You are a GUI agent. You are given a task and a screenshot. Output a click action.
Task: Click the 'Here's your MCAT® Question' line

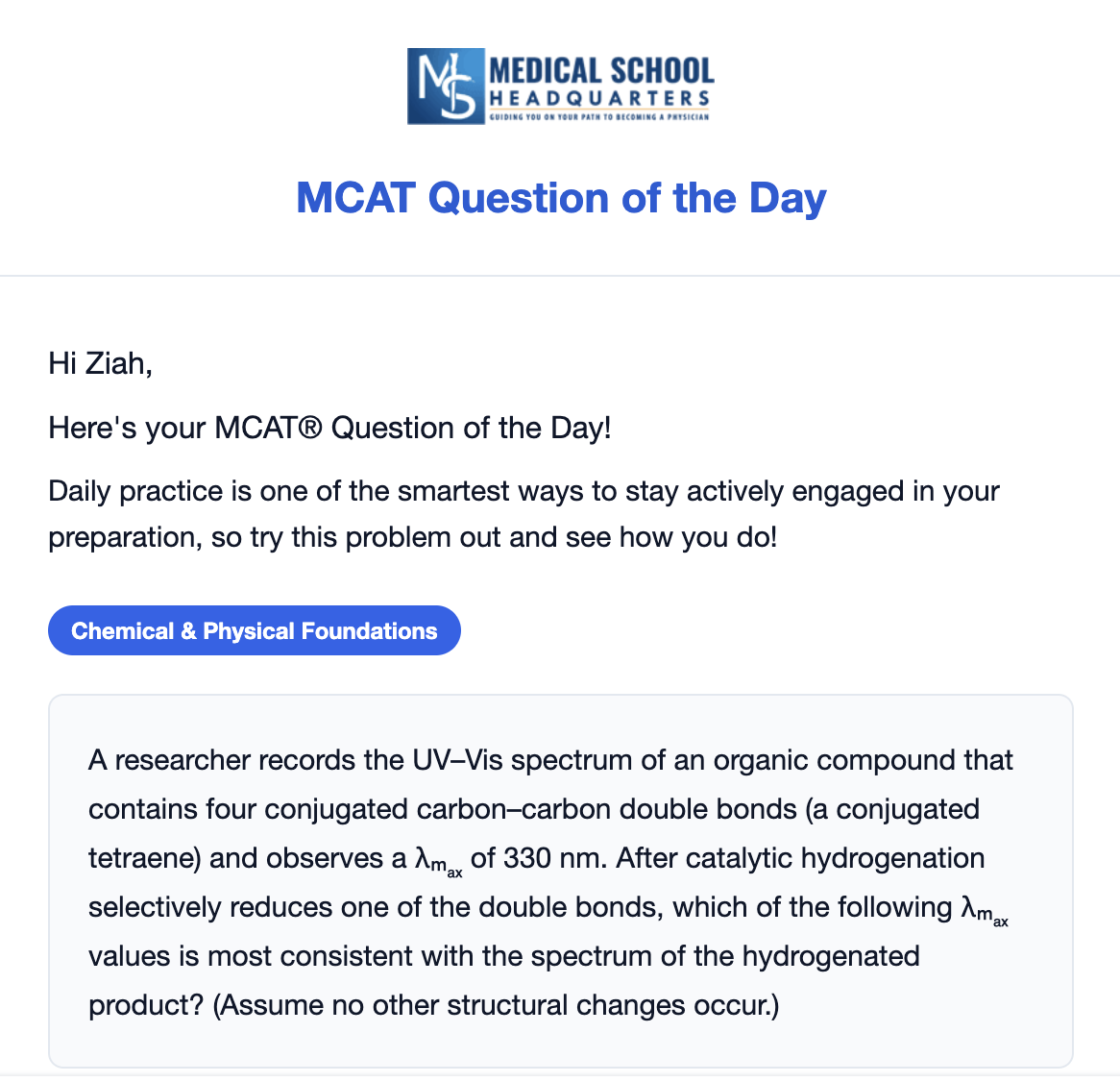coord(329,428)
